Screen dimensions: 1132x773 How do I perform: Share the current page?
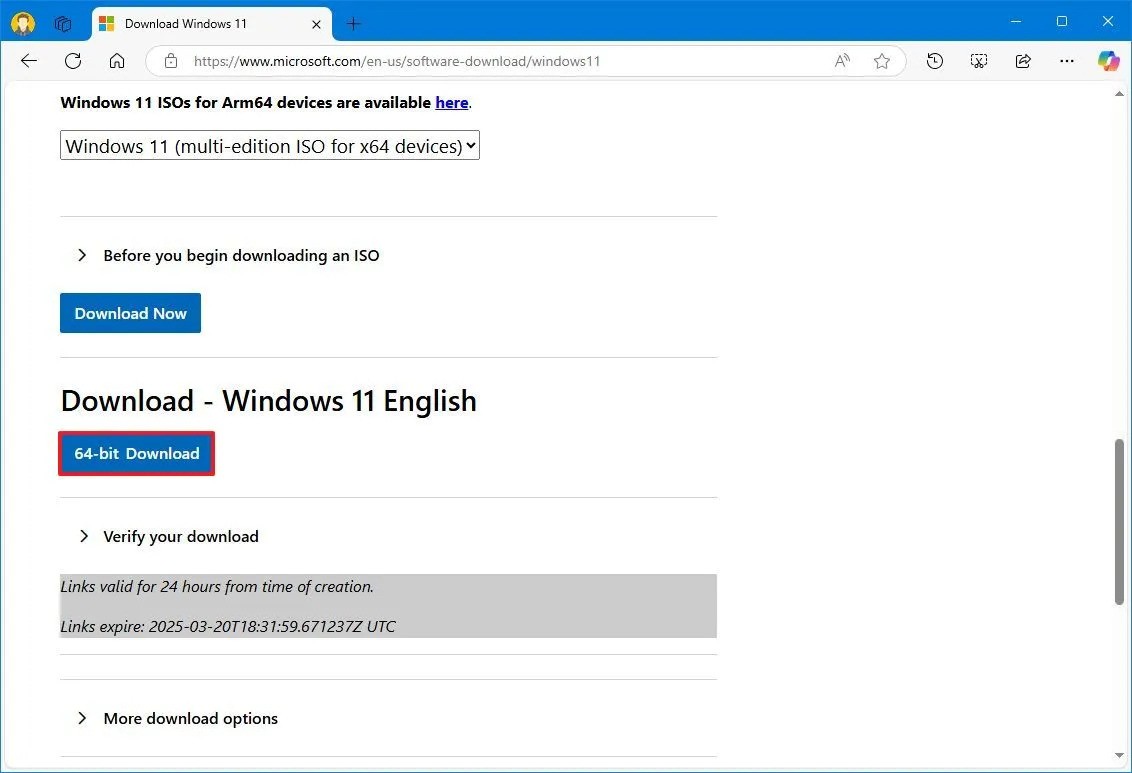point(1023,61)
